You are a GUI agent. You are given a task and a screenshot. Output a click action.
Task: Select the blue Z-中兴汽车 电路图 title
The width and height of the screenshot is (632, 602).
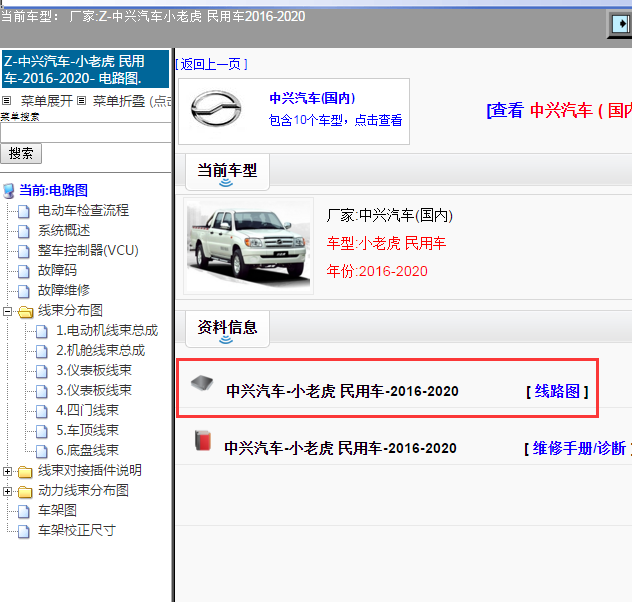[85, 69]
